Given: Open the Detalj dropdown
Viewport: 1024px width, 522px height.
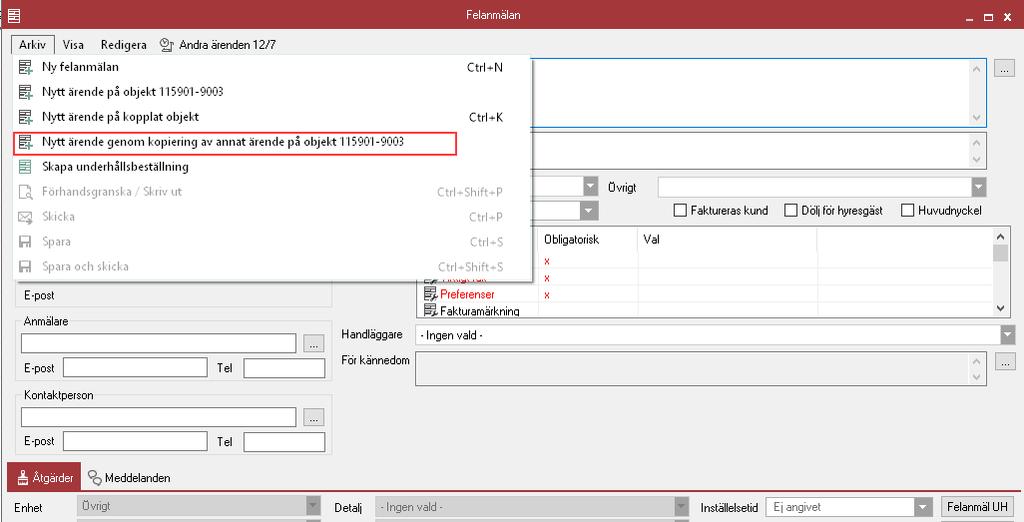Looking at the screenshot, I should click(532, 507).
